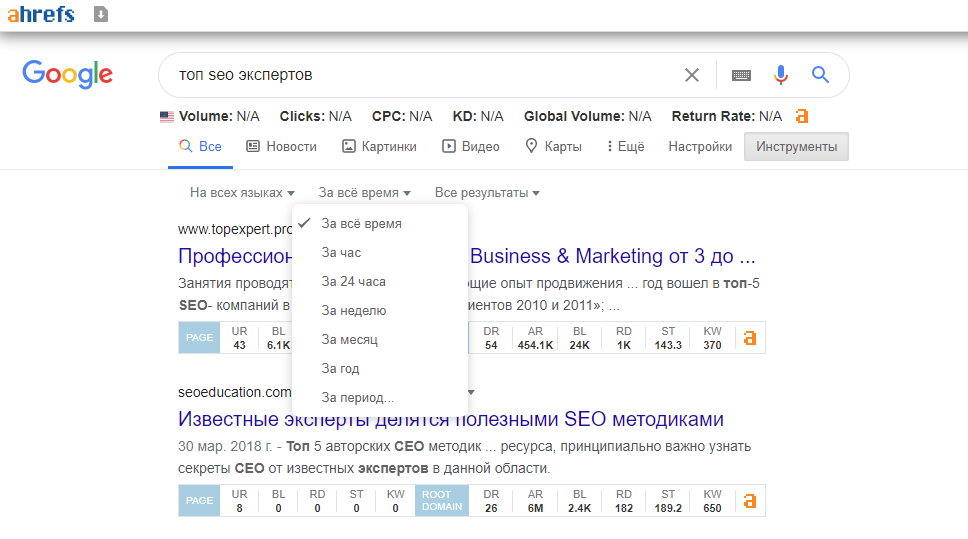This screenshot has width=968, height=539.
Task: Click the www.topexpert.pro URL text
Action: pos(235,229)
